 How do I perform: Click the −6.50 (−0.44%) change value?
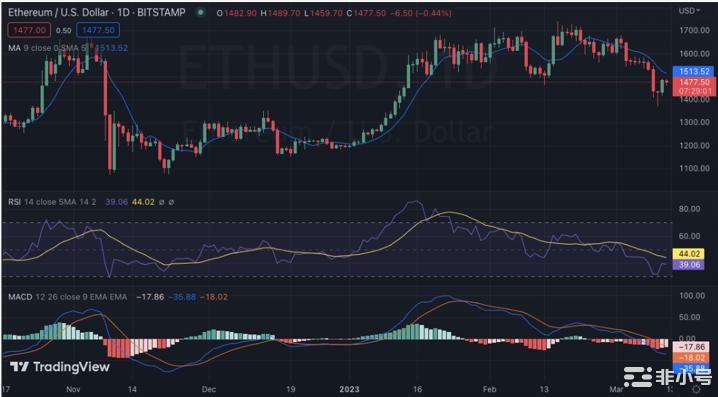coord(420,13)
